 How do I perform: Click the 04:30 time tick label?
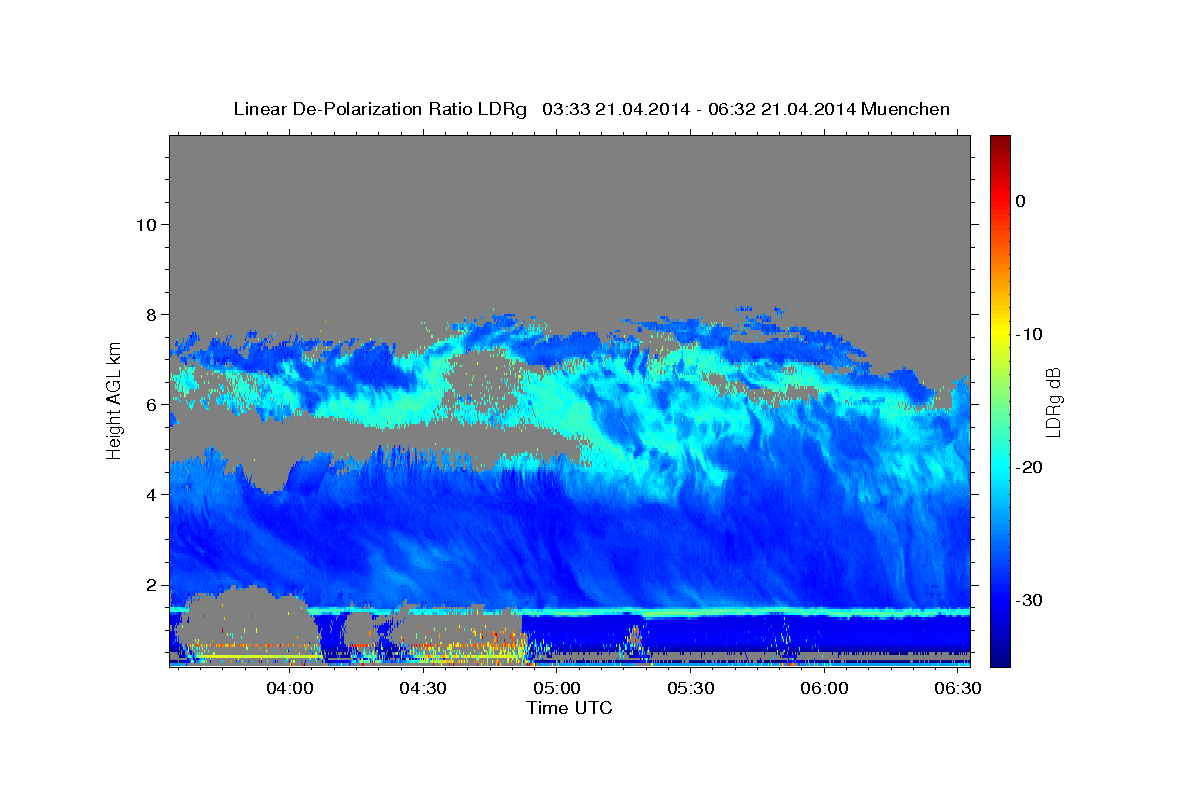(x=424, y=689)
